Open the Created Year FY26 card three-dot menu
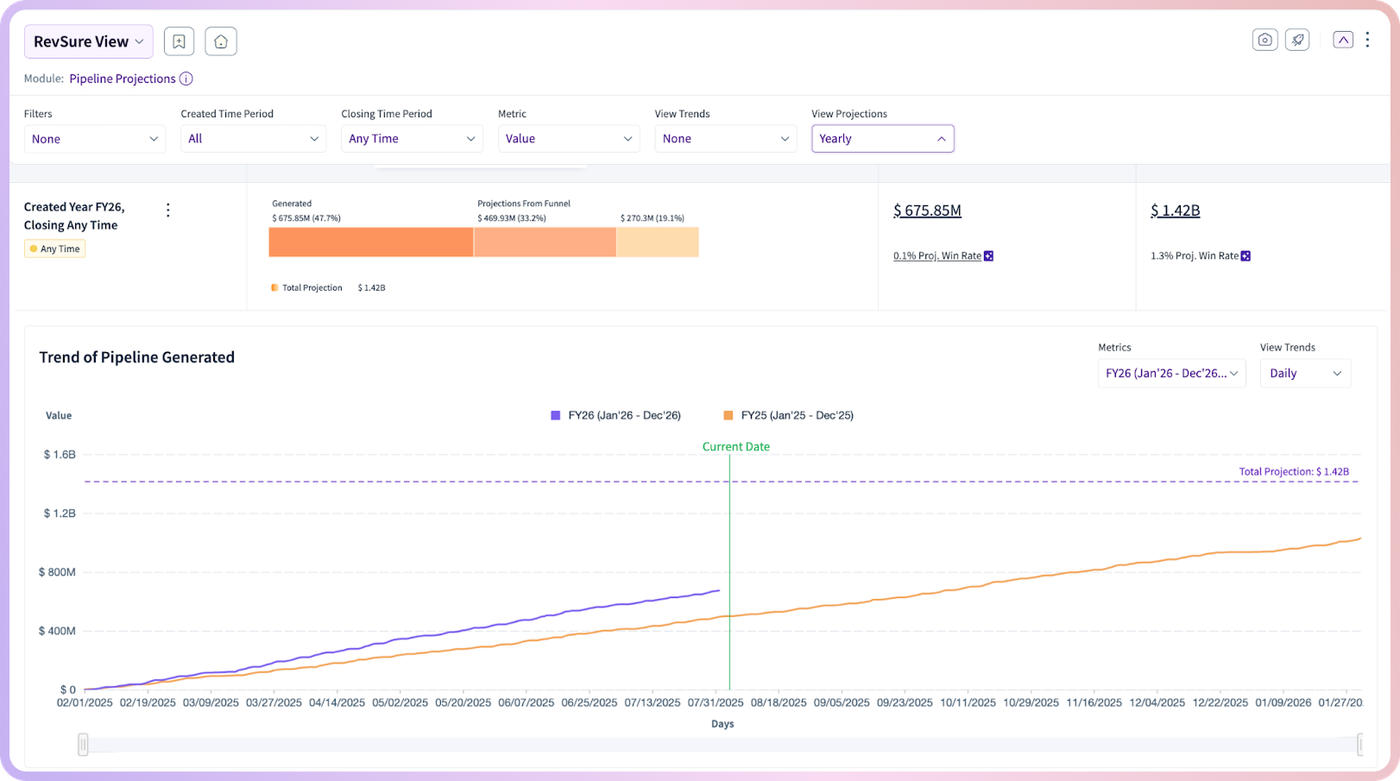 point(168,210)
